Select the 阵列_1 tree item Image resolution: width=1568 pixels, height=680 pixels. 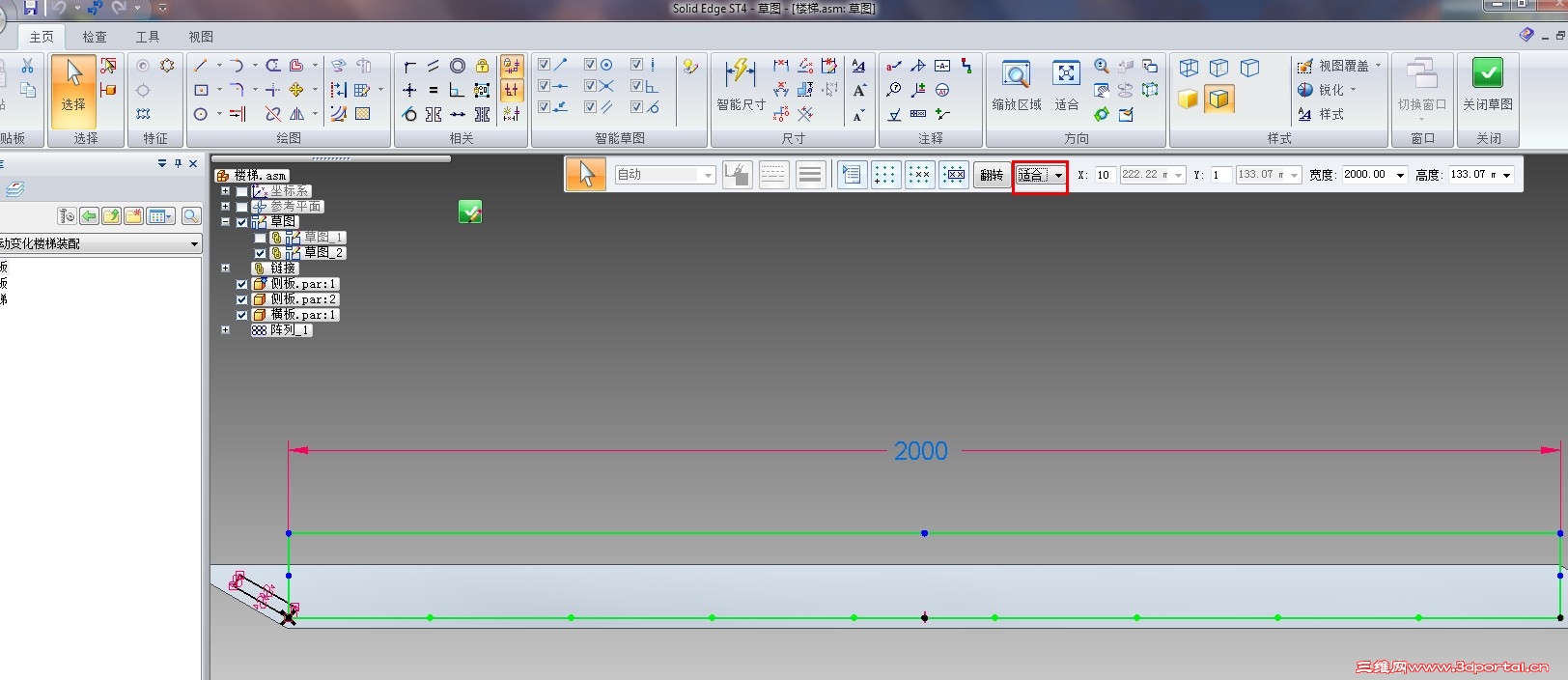pyautogui.click(x=282, y=330)
